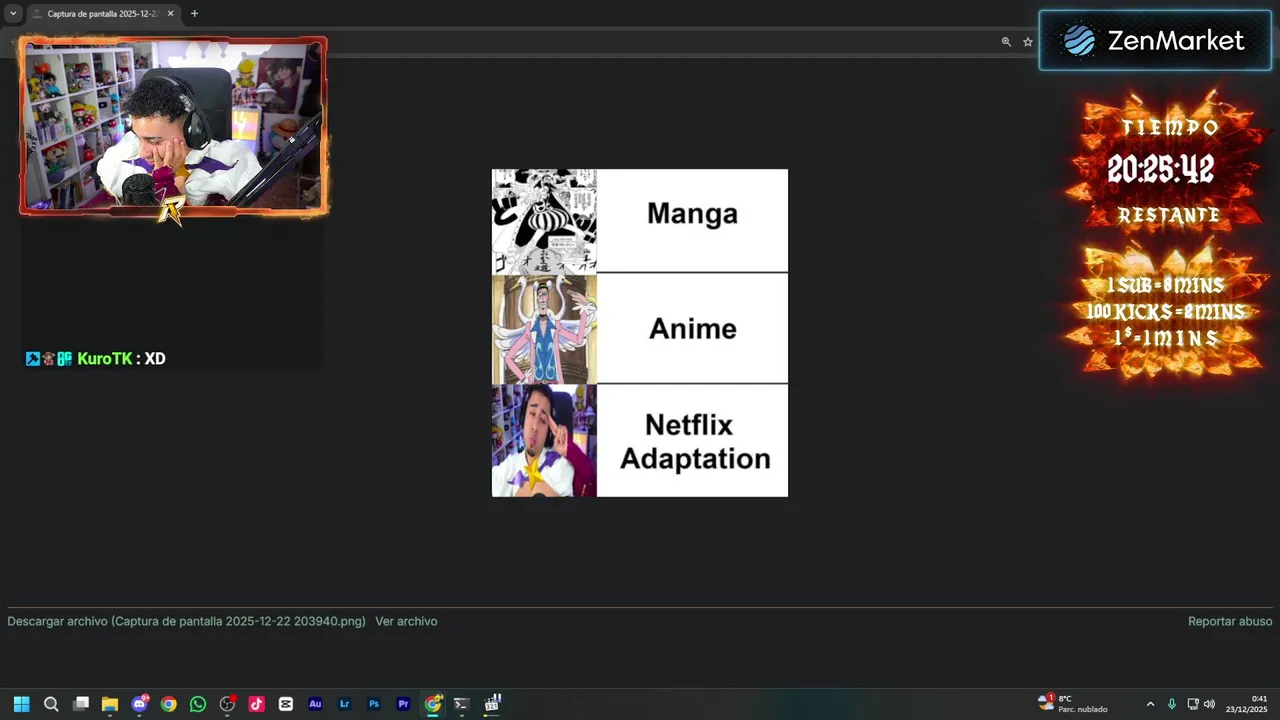The image size is (1280, 720).
Task: Close the Captura de pantalla tab
Action: pyautogui.click(x=170, y=14)
